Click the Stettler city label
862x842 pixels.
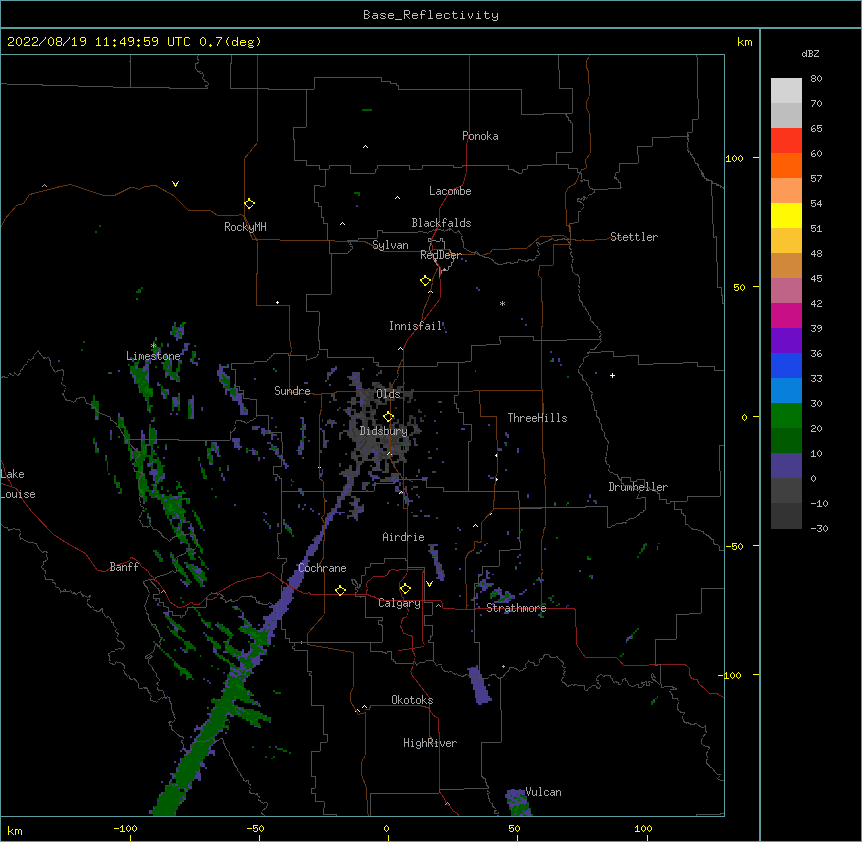click(x=634, y=237)
